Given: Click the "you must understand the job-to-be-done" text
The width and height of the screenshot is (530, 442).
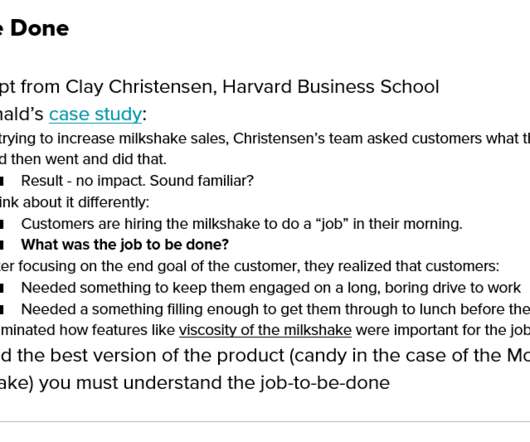Looking at the screenshot, I should point(195,383).
